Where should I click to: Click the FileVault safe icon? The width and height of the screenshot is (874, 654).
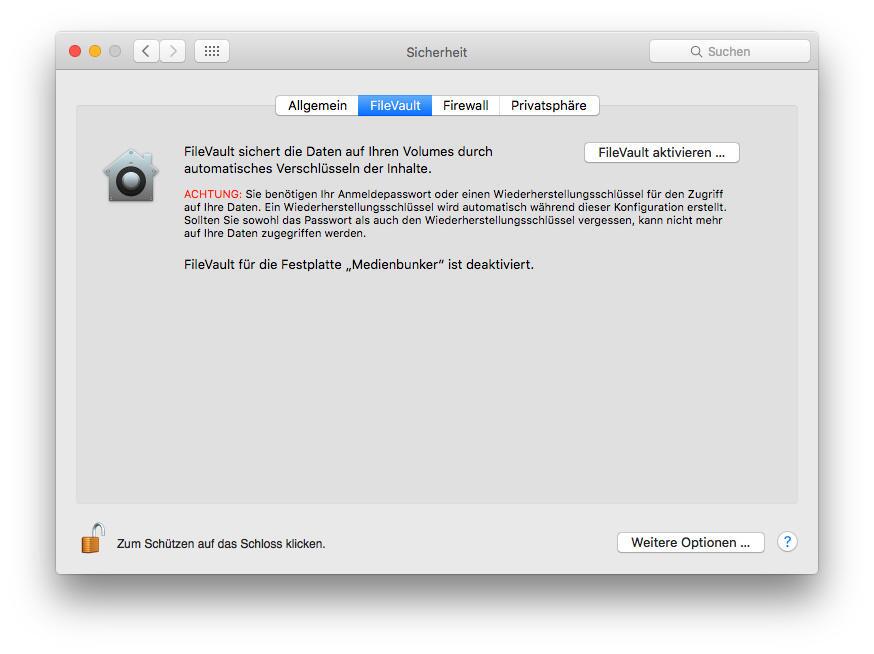tap(131, 173)
